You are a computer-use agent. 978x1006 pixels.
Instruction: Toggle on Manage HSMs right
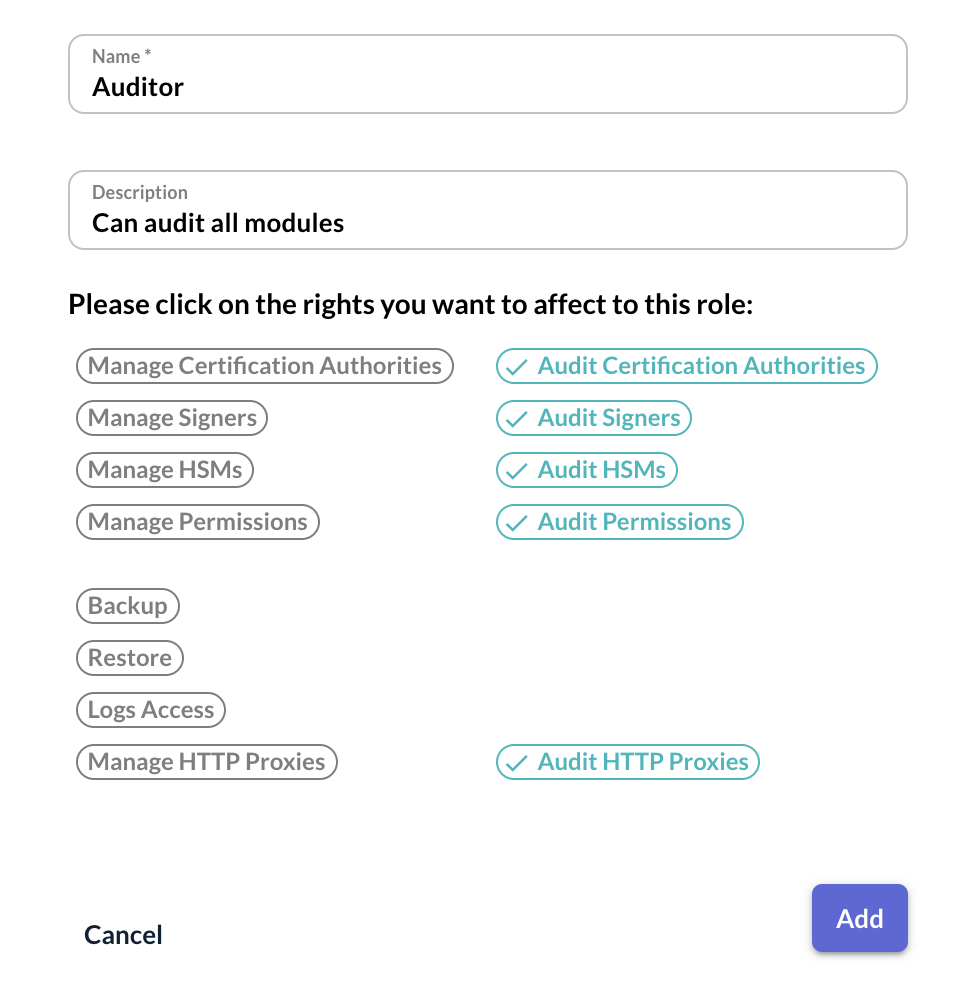pos(165,470)
